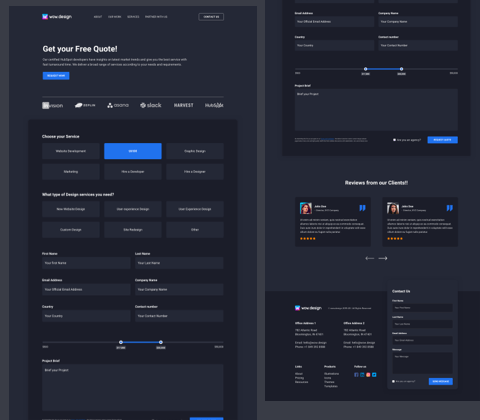Image resolution: width=480 pixels, height=420 pixels.
Task: Click the wow design logo in the header
Action: (x=57, y=17)
